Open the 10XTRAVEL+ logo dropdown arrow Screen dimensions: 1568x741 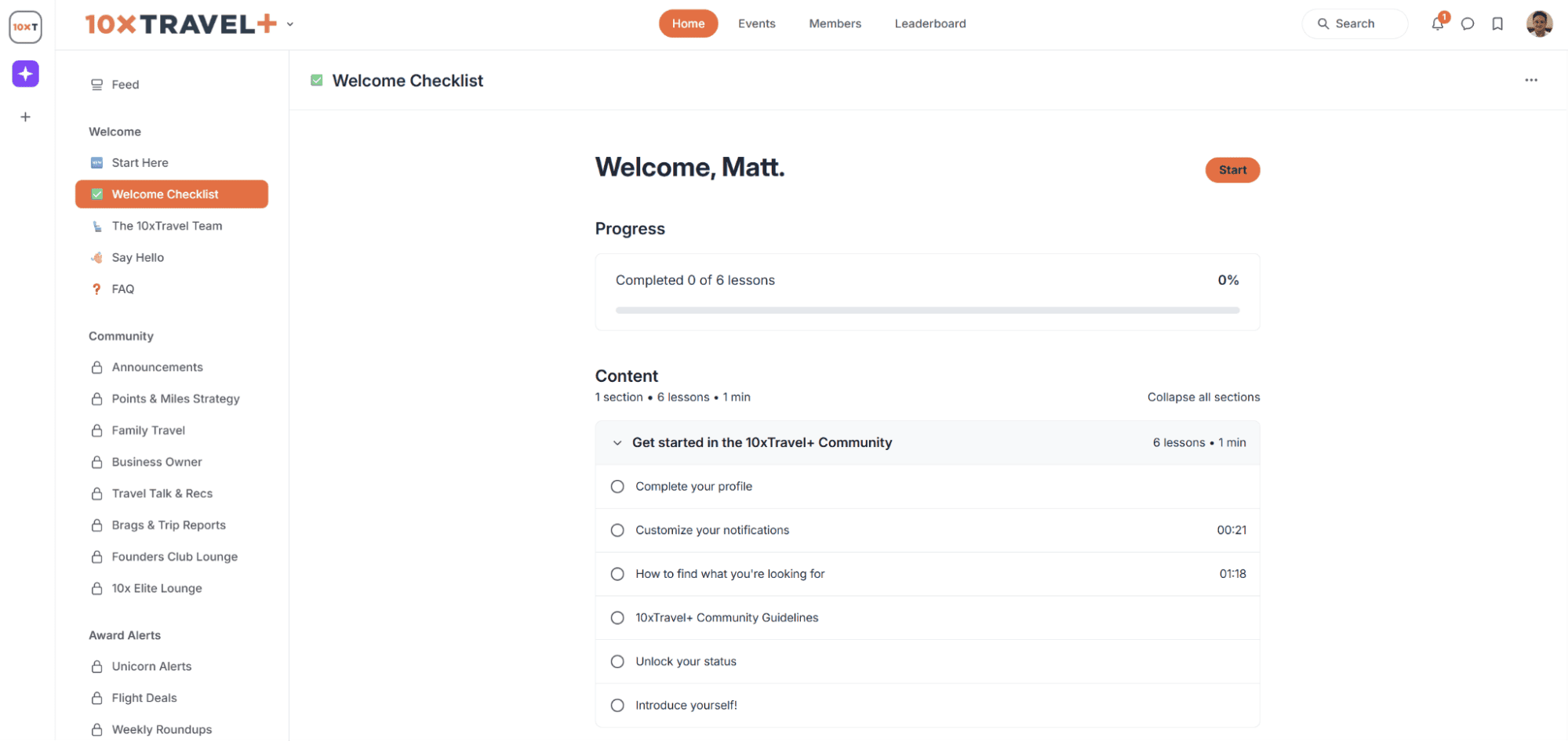[290, 24]
